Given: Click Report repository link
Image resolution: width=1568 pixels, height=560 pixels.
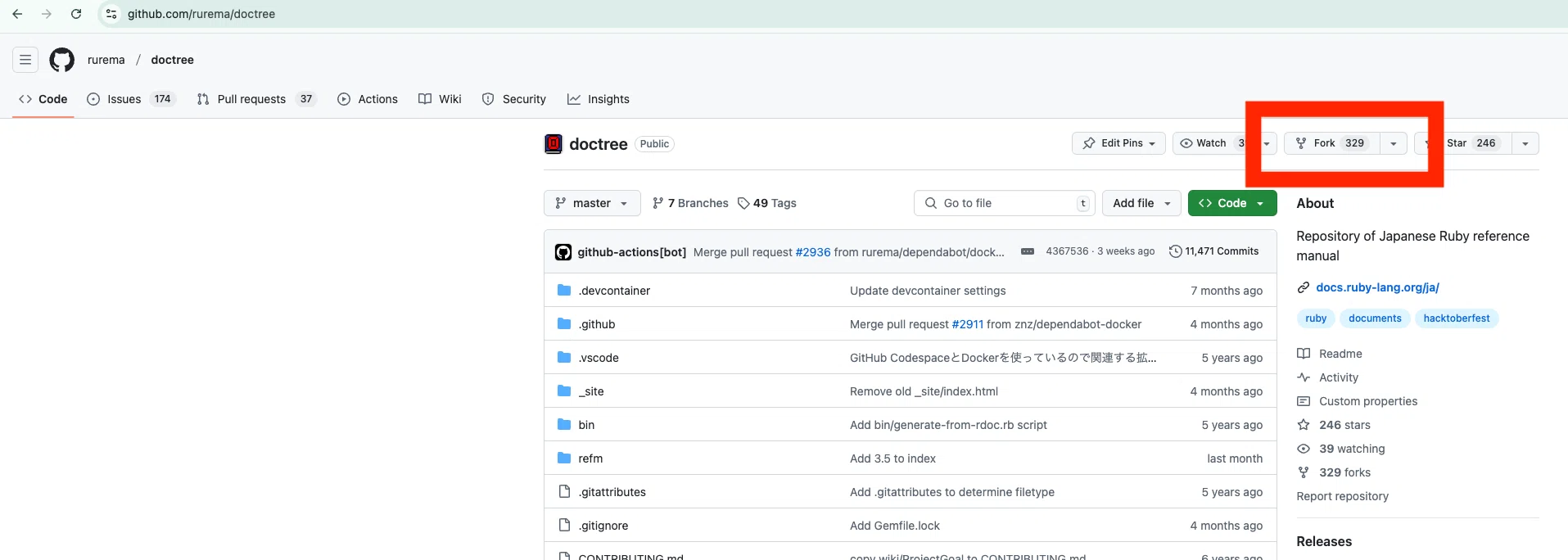Looking at the screenshot, I should pos(1343,496).
